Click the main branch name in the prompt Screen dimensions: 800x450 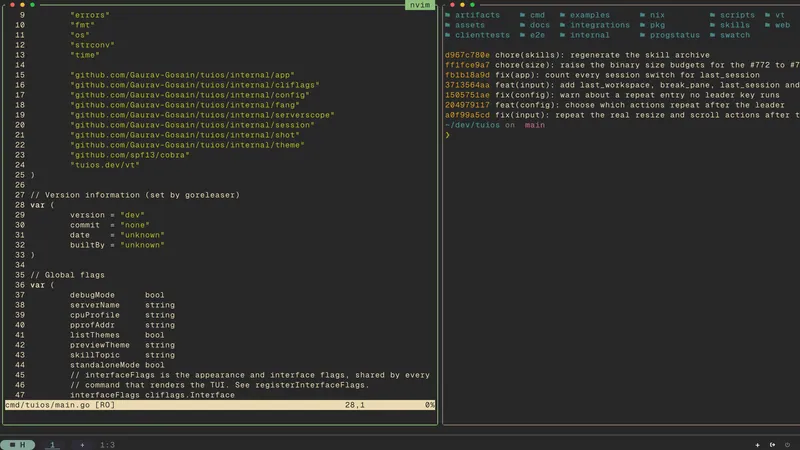[x=535, y=125]
